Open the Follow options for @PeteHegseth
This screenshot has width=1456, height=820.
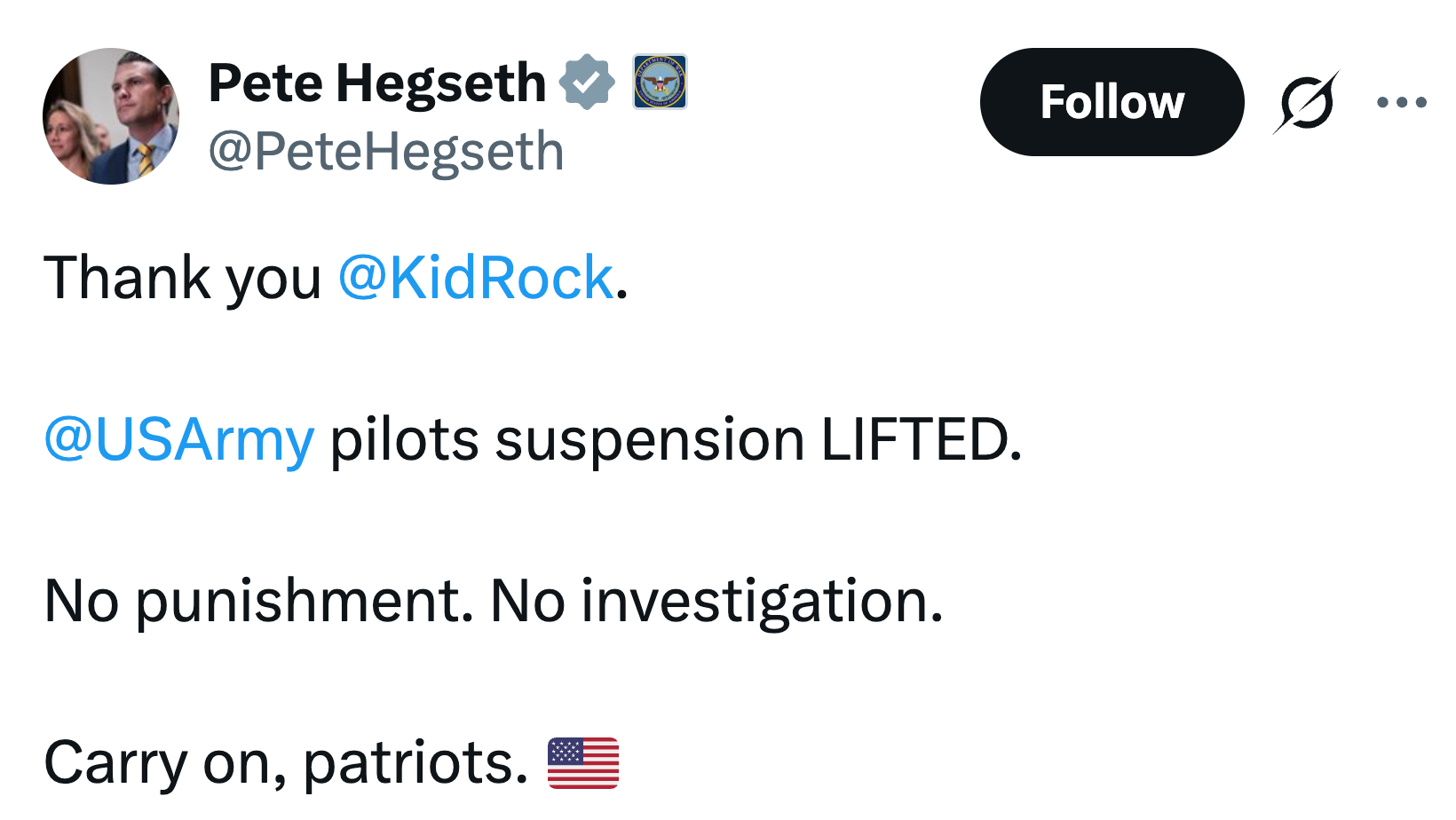click(x=1111, y=101)
